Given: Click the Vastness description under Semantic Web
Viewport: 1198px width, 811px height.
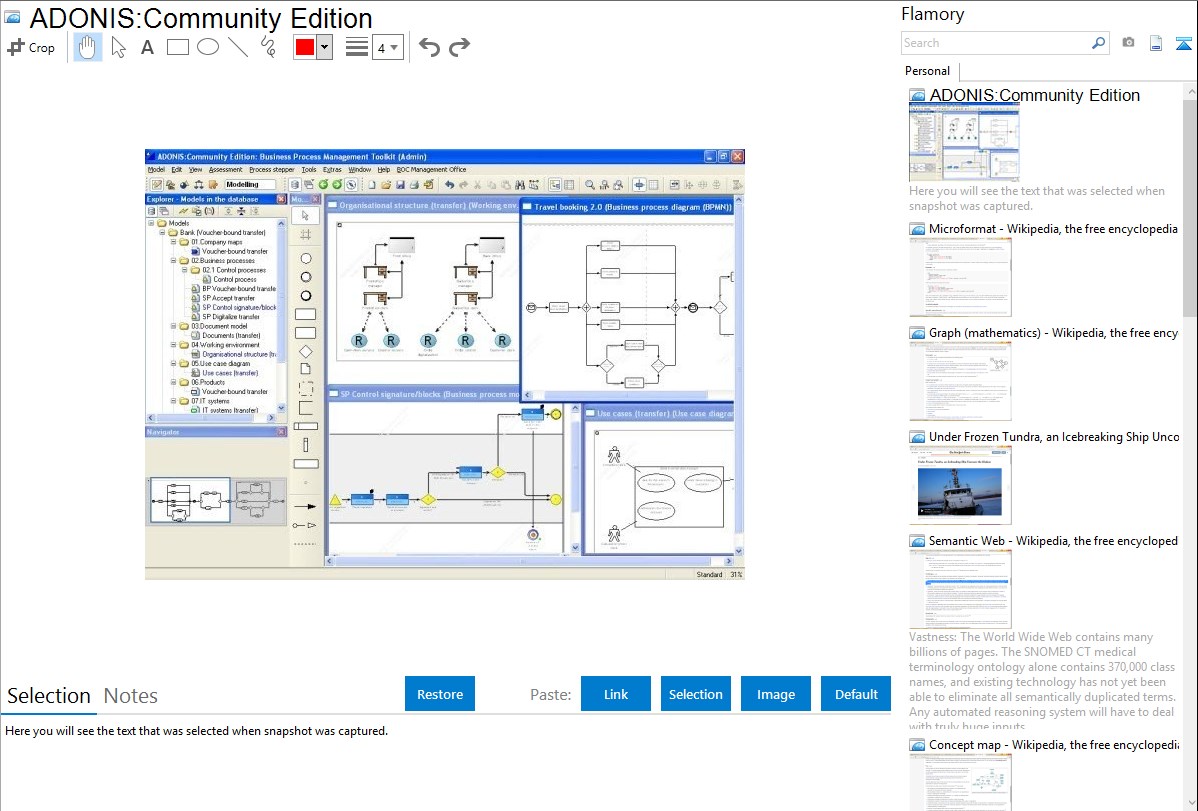Looking at the screenshot, I should pyautogui.click(x=1043, y=681).
